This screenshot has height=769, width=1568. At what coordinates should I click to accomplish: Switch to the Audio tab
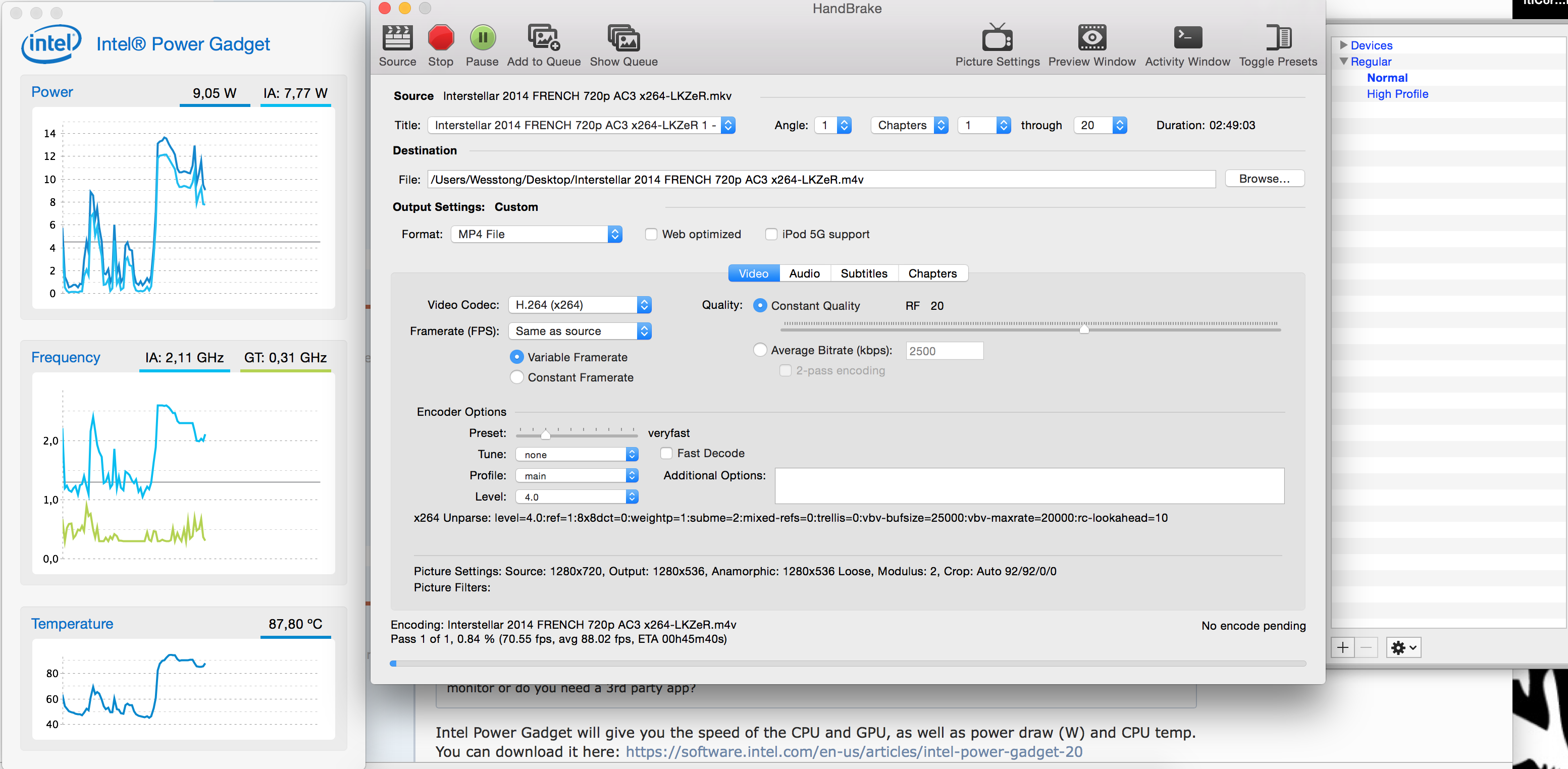click(804, 273)
